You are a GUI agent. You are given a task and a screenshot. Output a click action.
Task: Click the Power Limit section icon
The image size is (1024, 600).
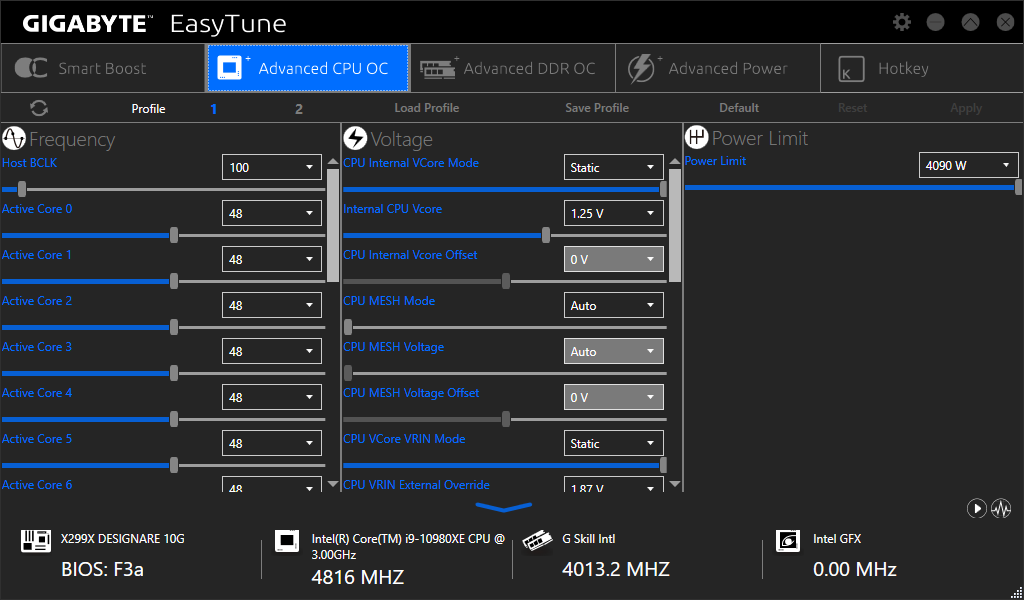coord(697,138)
